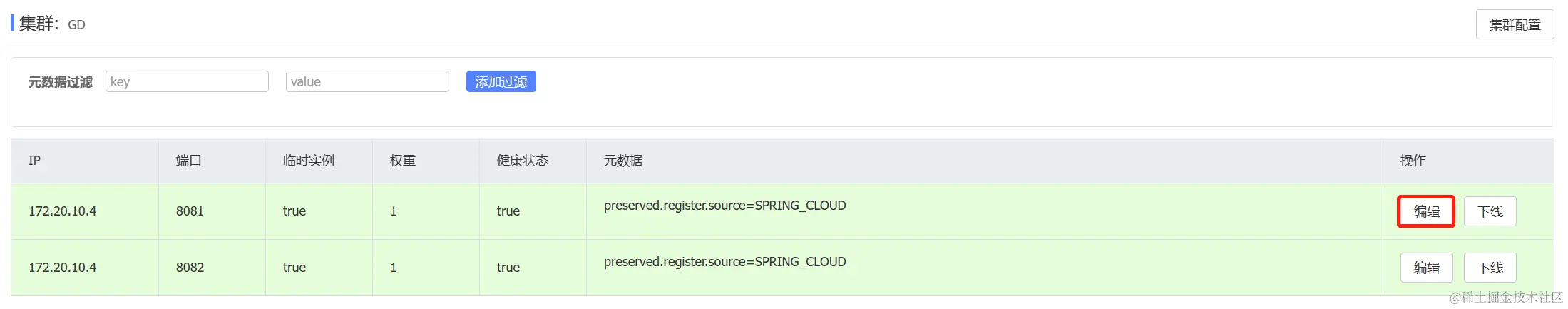The width and height of the screenshot is (1568, 309).
Task: Select the 8082 port cell
Action: click(190, 268)
